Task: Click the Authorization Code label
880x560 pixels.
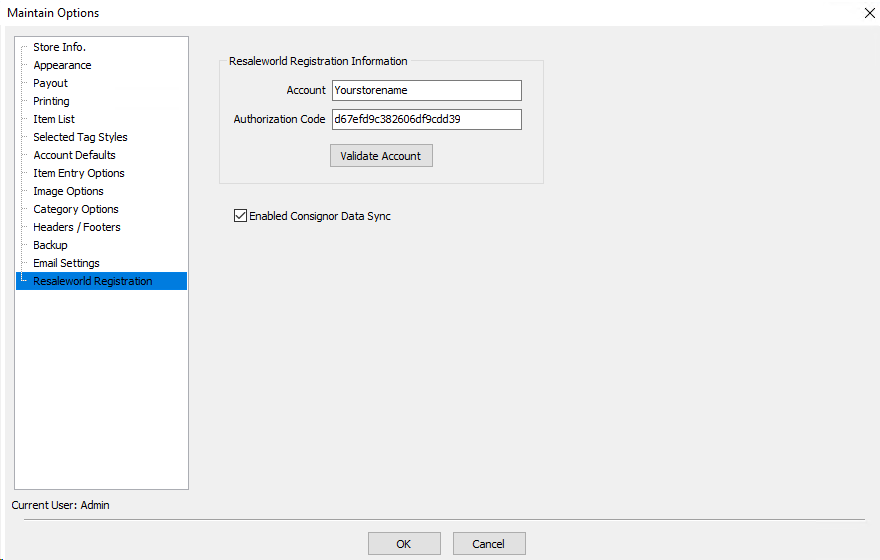Action: 279,120
